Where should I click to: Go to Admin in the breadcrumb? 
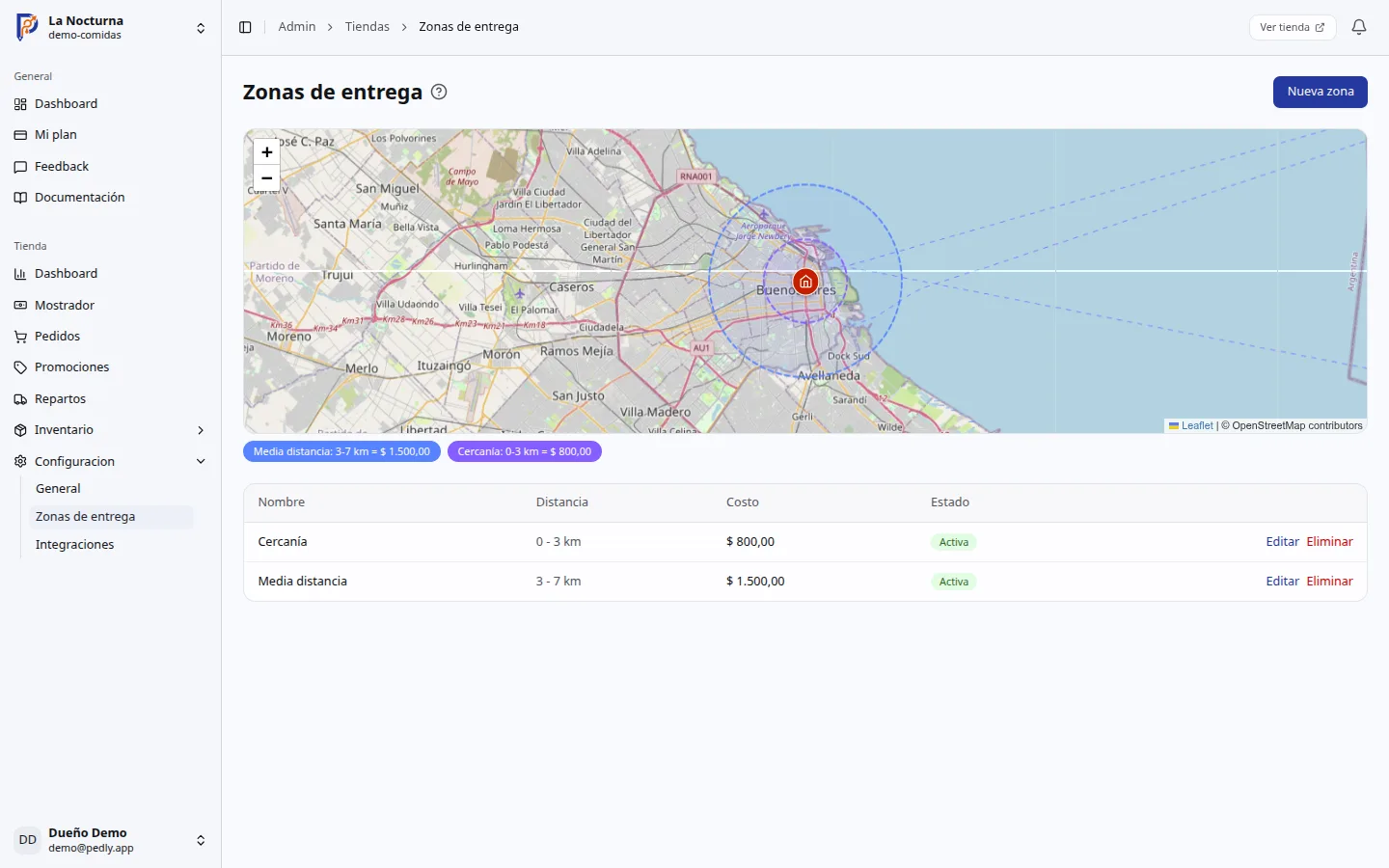click(x=297, y=27)
